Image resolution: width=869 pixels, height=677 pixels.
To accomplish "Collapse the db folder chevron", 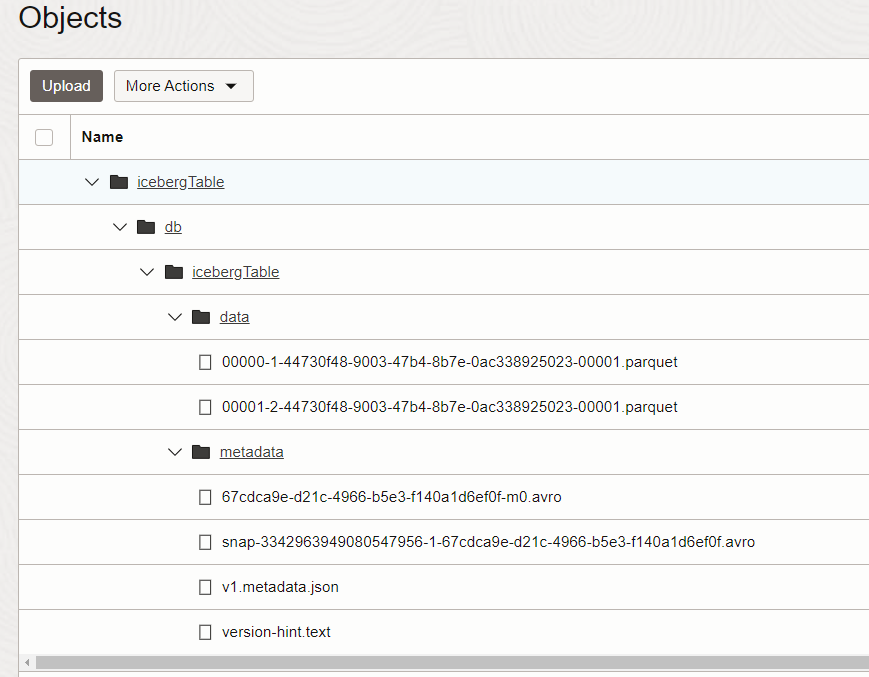I will click(x=120, y=227).
